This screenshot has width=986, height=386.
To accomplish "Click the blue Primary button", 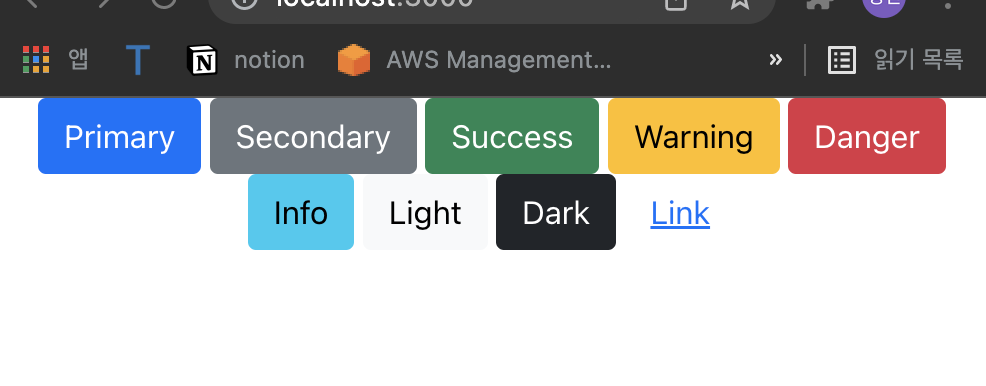I will [119, 136].
